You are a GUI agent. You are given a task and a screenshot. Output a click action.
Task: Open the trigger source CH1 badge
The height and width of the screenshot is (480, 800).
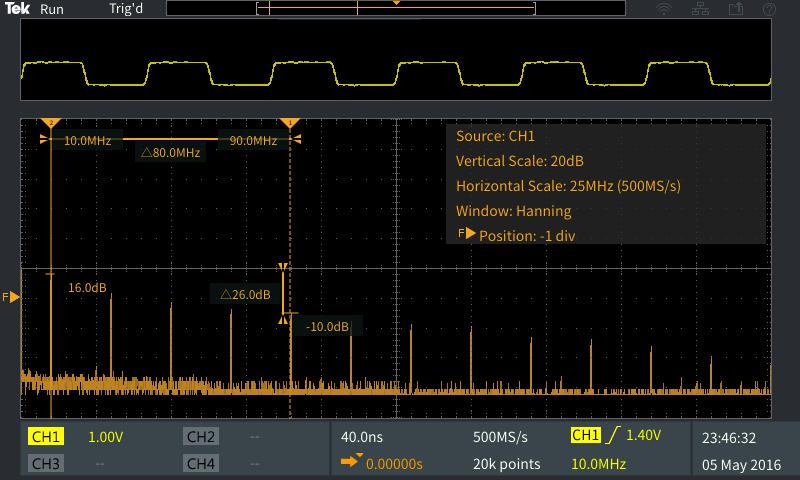585,435
